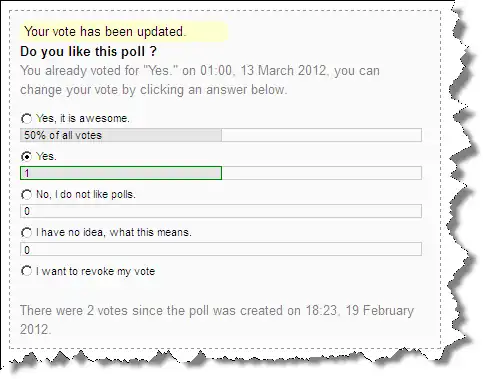Click the result bar under "I have no idea"
Viewport: 483px width, 379px height.
(x=221, y=249)
